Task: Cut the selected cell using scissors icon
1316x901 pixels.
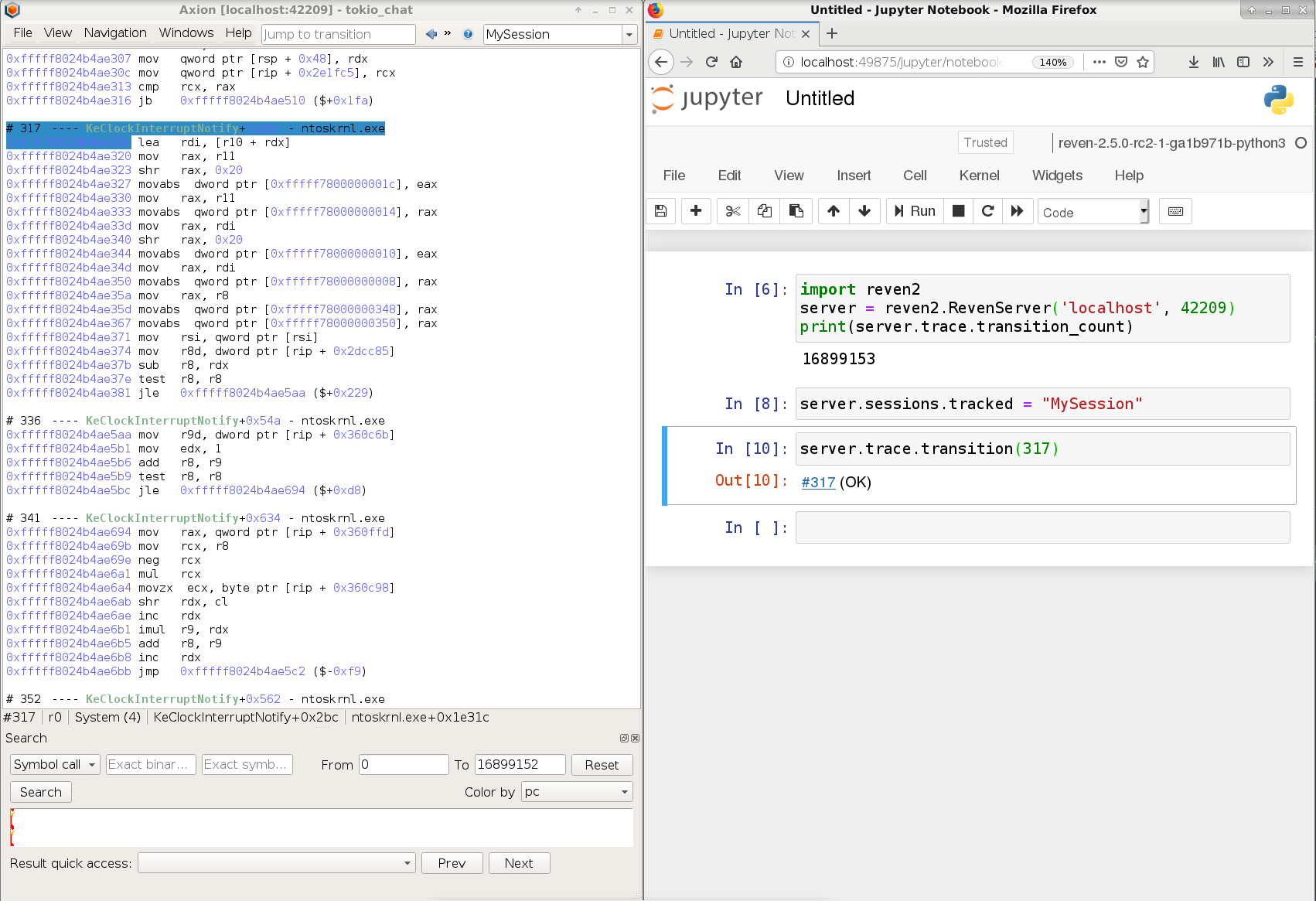Action: 732,211
